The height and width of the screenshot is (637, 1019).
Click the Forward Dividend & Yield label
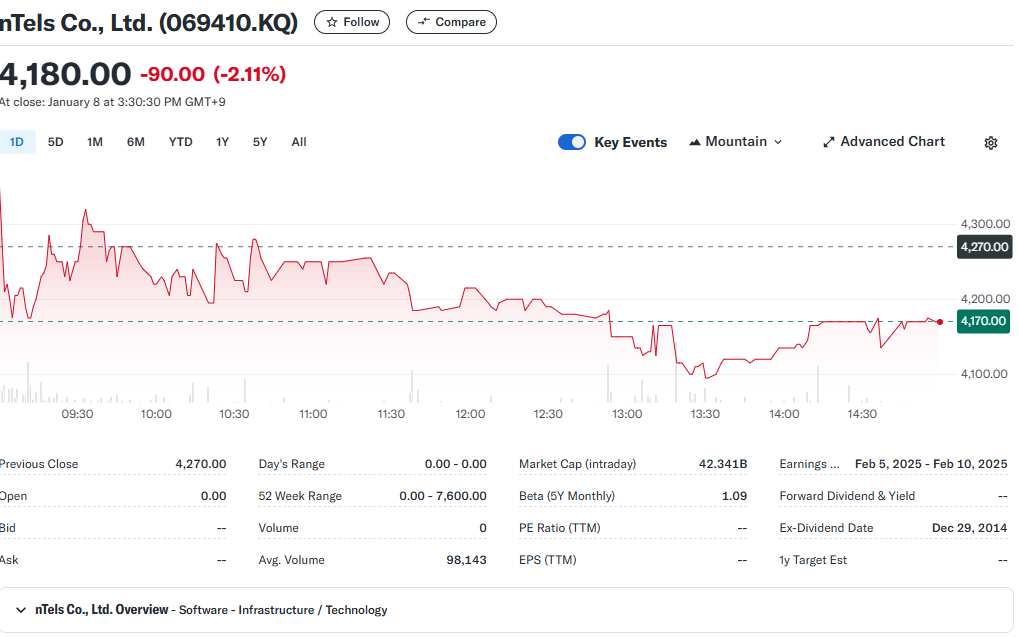coord(847,496)
